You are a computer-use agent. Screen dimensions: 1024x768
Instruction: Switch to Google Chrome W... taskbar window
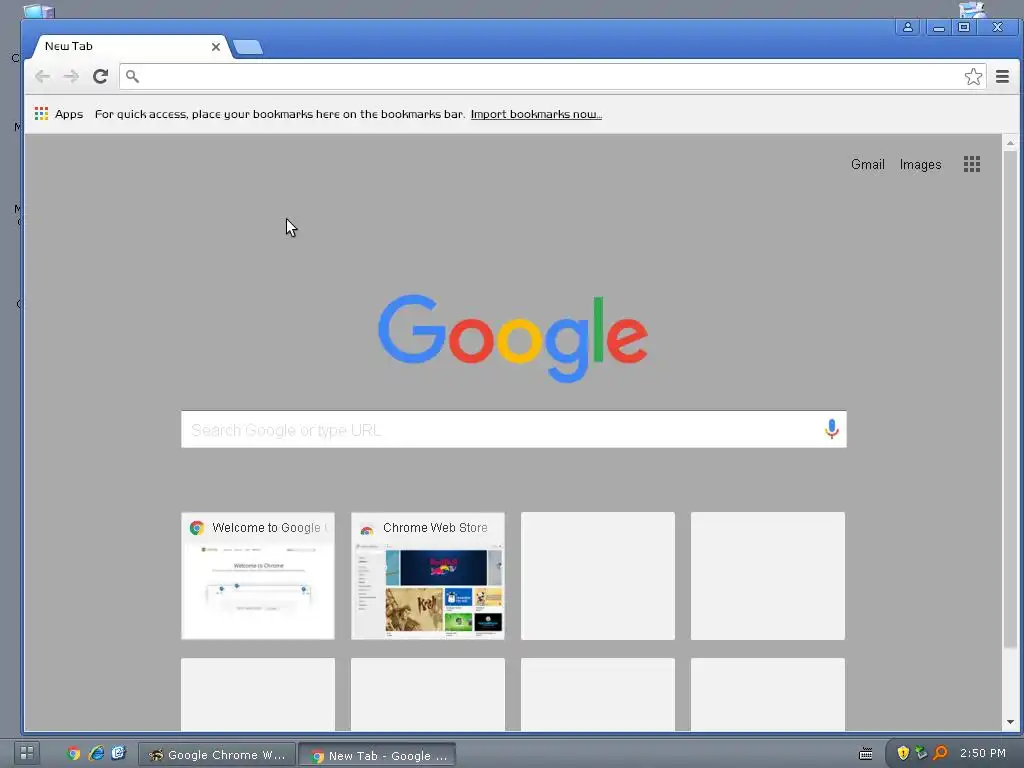coord(217,755)
